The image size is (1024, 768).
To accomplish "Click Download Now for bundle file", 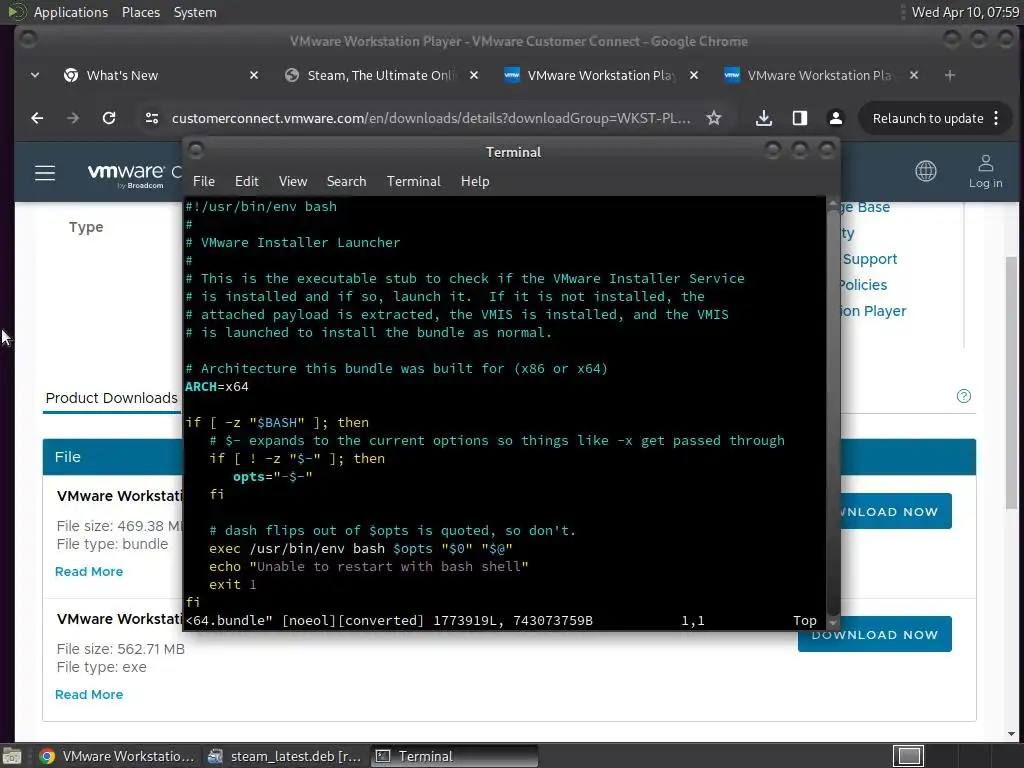I will pos(895,511).
